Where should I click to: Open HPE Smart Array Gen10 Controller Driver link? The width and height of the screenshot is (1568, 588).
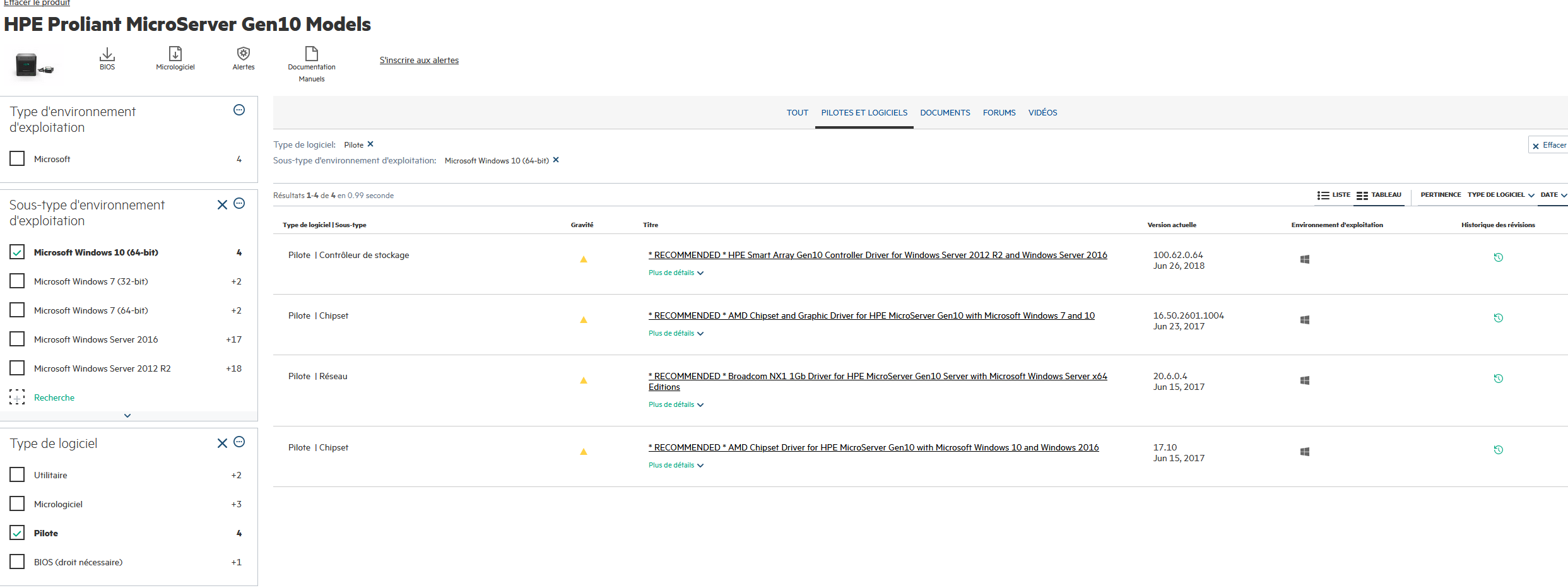[x=878, y=255]
